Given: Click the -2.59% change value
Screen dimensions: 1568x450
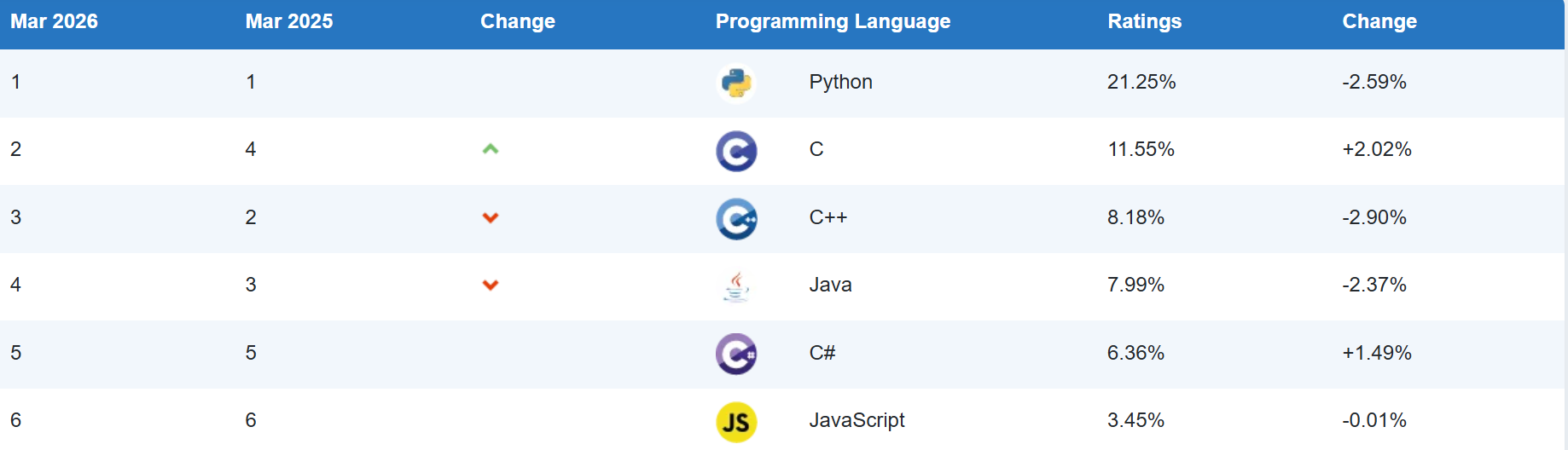Looking at the screenshot, I should [1374, 82].
